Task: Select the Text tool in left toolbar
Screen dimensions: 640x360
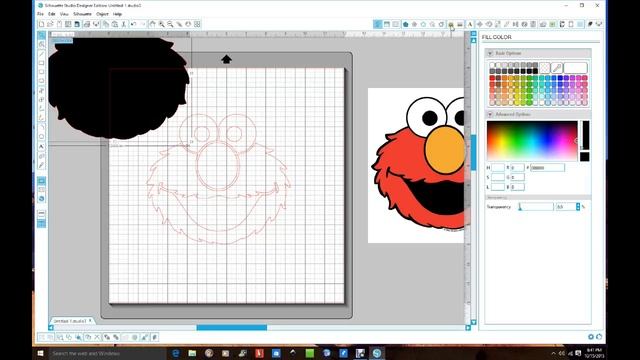Action: 42,146
